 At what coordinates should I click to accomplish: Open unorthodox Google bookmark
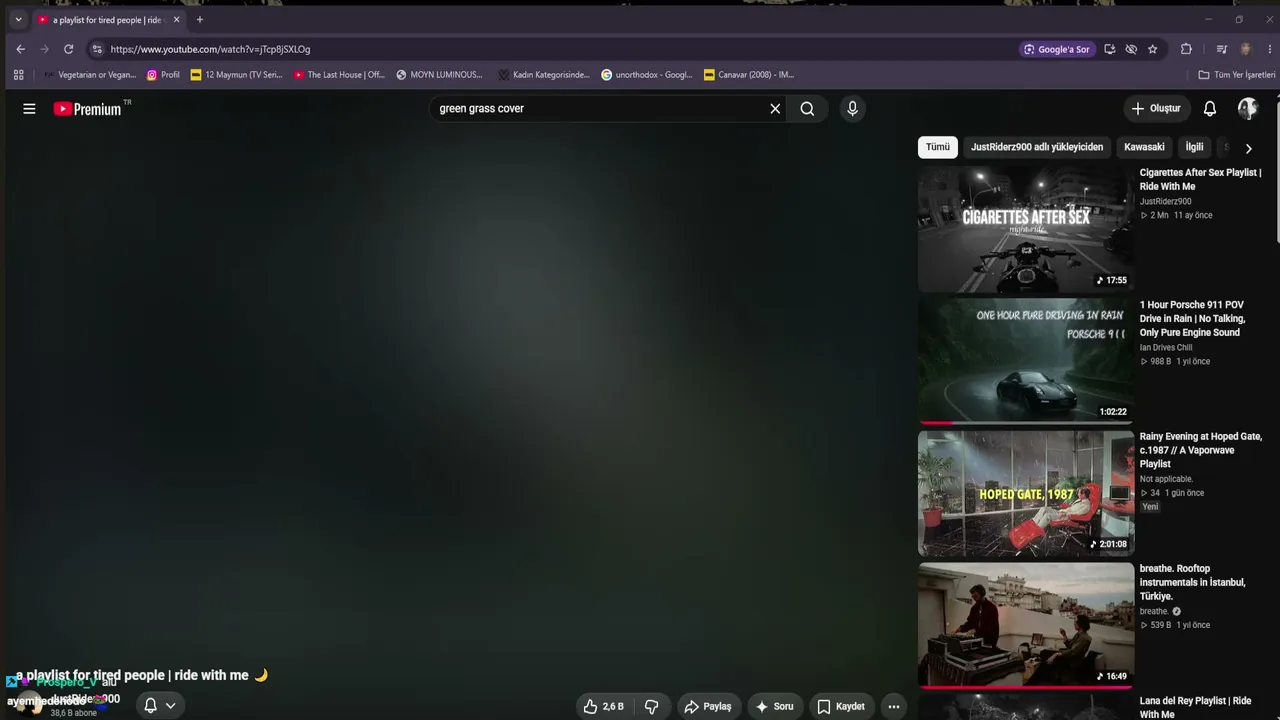tap(646, 75)
